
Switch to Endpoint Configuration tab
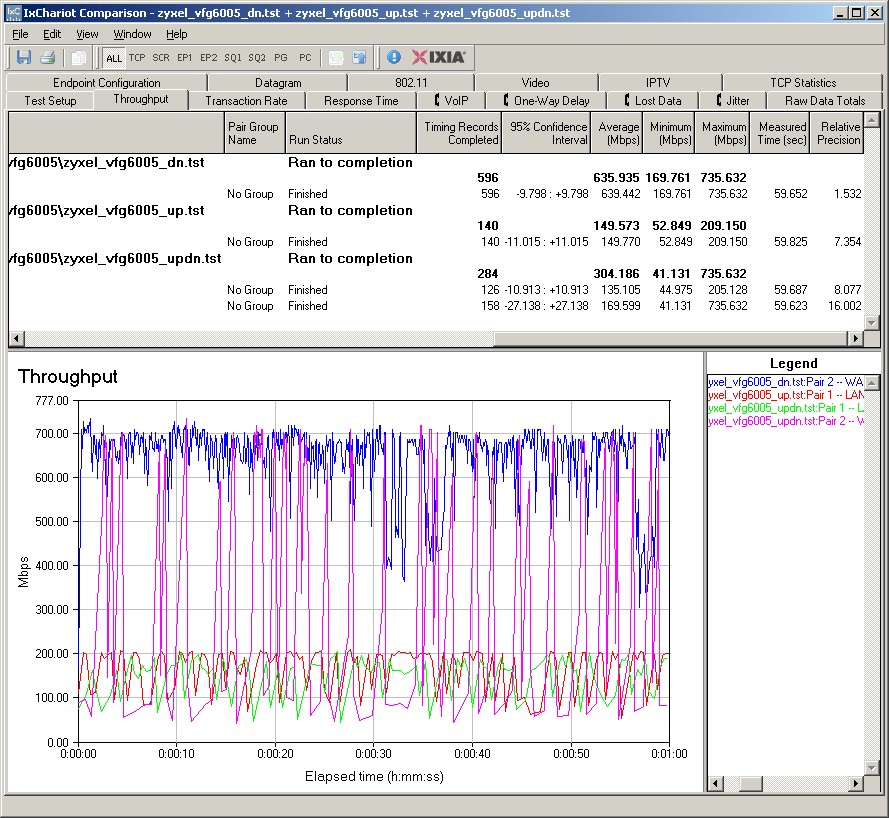coord(107,83)
